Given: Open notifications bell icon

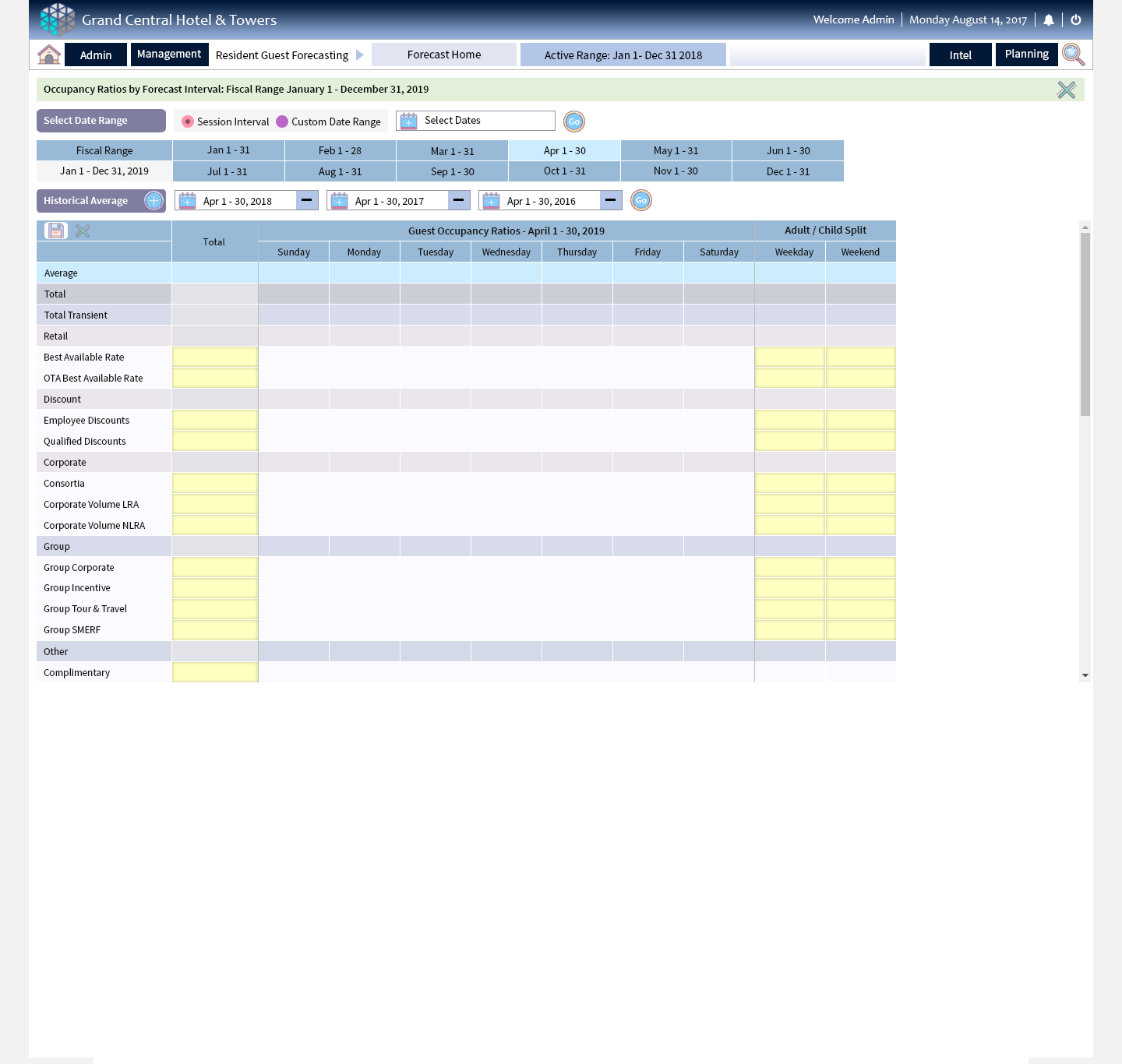Looking at the screenshot, I should pyautogui.click(x=1049, y=20).
